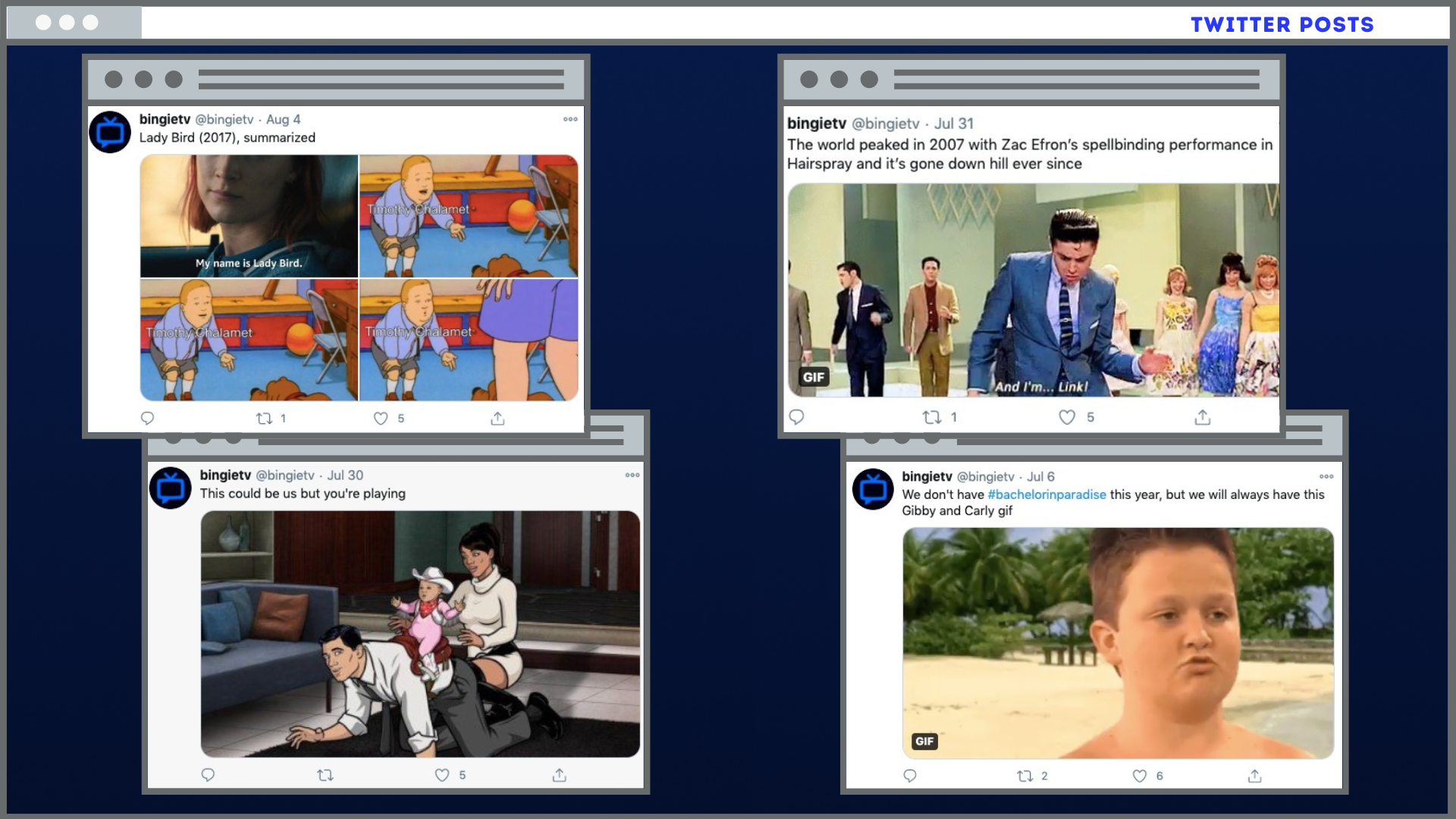Like the Lady Bird summarized tweet
The width and height of the screenshot is (1456, 819).
point(381,419)
